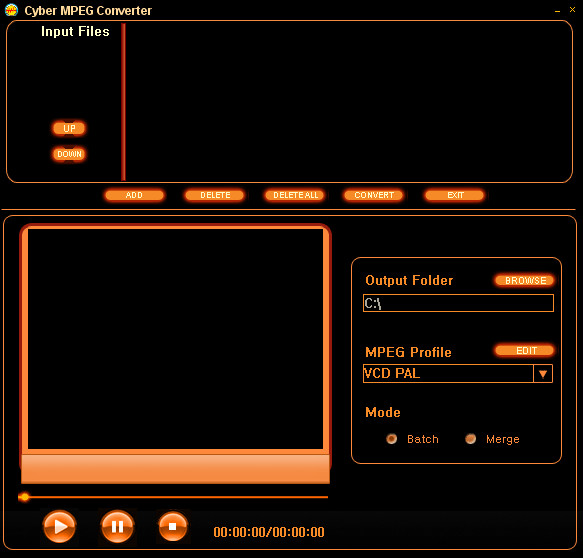Browse for the output folder

(x=525, y=280)
